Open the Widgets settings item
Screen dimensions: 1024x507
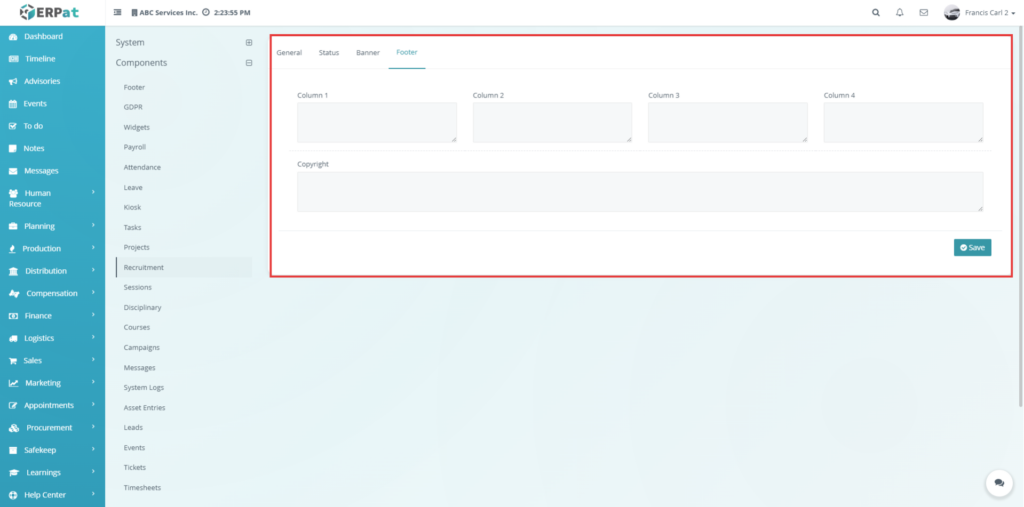[x=136, y=127]
